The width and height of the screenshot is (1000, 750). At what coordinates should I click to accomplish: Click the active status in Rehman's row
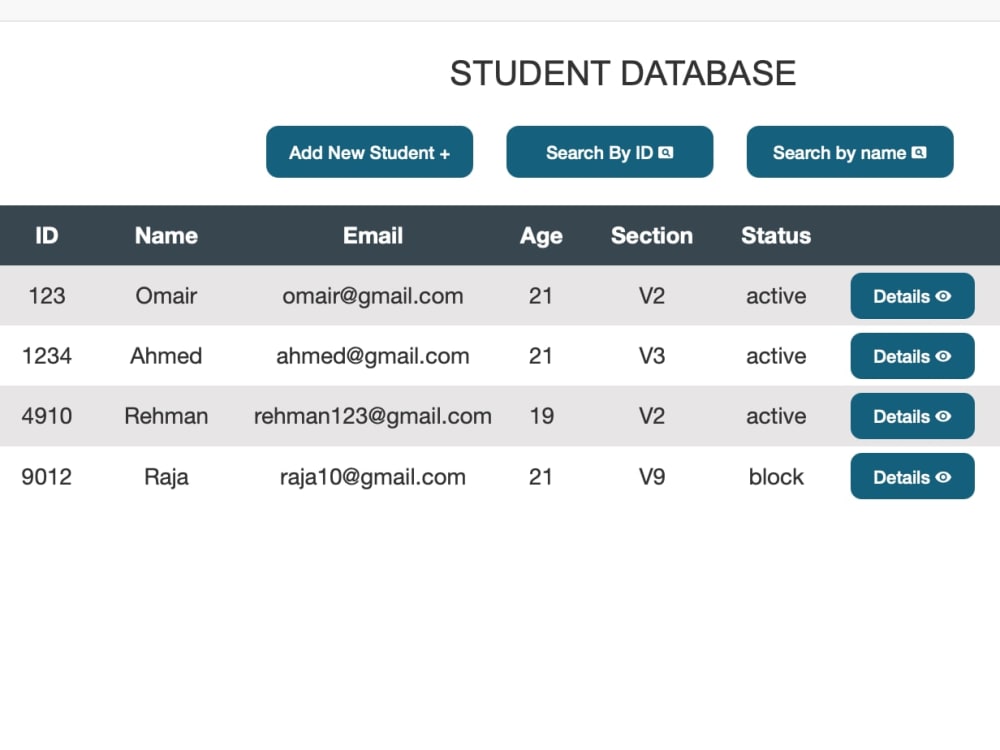click(776, 416)
